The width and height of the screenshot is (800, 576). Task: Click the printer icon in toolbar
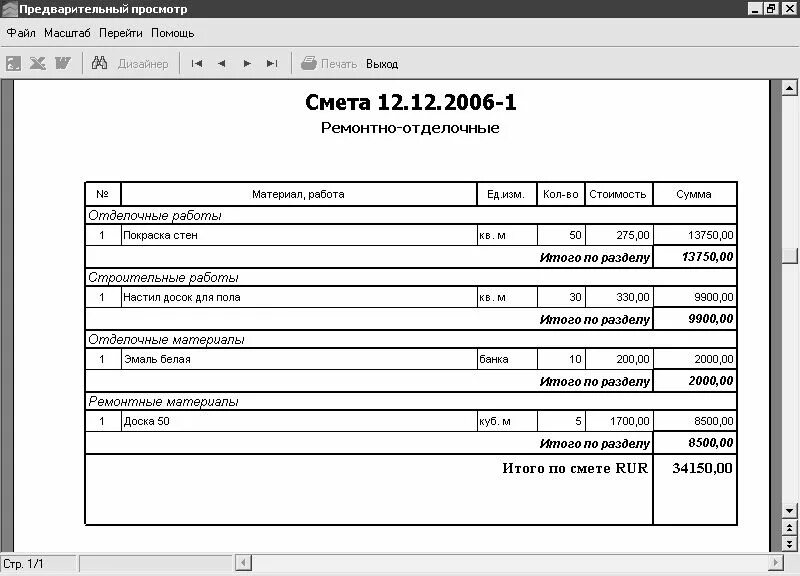tap(309, 63)
